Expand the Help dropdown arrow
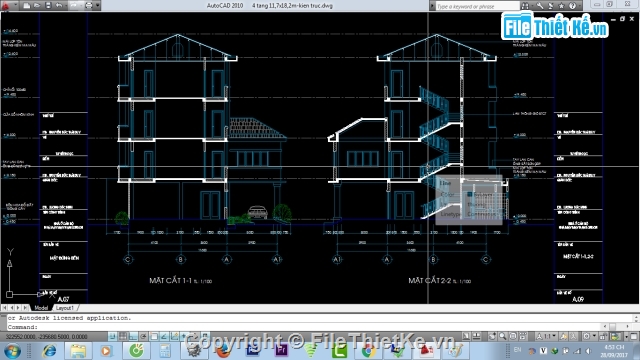The width and height of the screenshot is (640, 360). coord(580,6)
